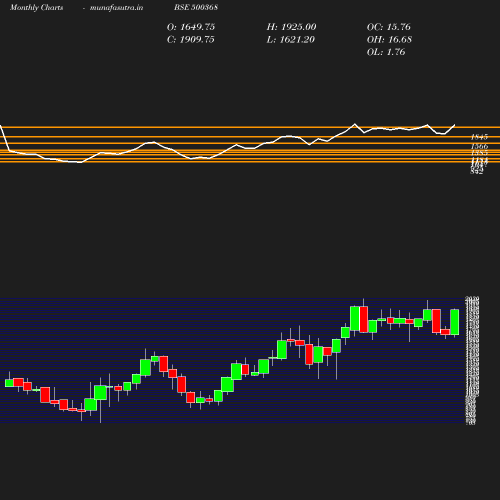Click the 'OH: 16.68' percentage value
Screen dimensions: 500x500
pos(389,40)
